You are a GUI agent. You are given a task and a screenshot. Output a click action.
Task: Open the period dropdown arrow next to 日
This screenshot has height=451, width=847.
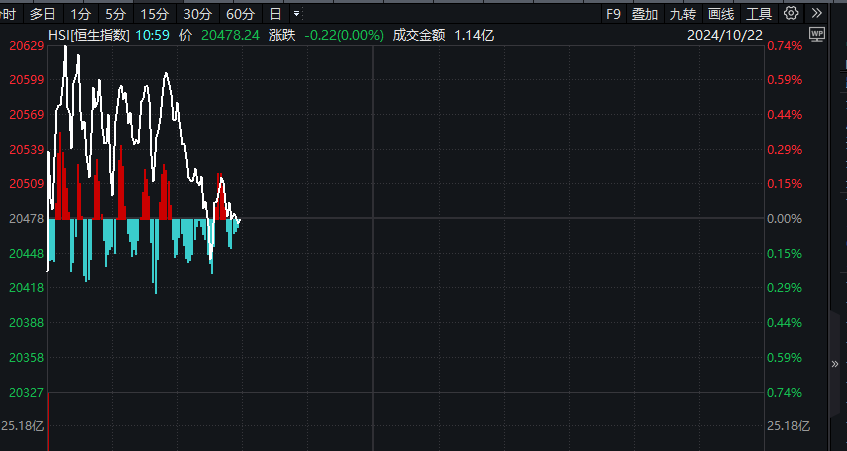[x=296, y=14]
